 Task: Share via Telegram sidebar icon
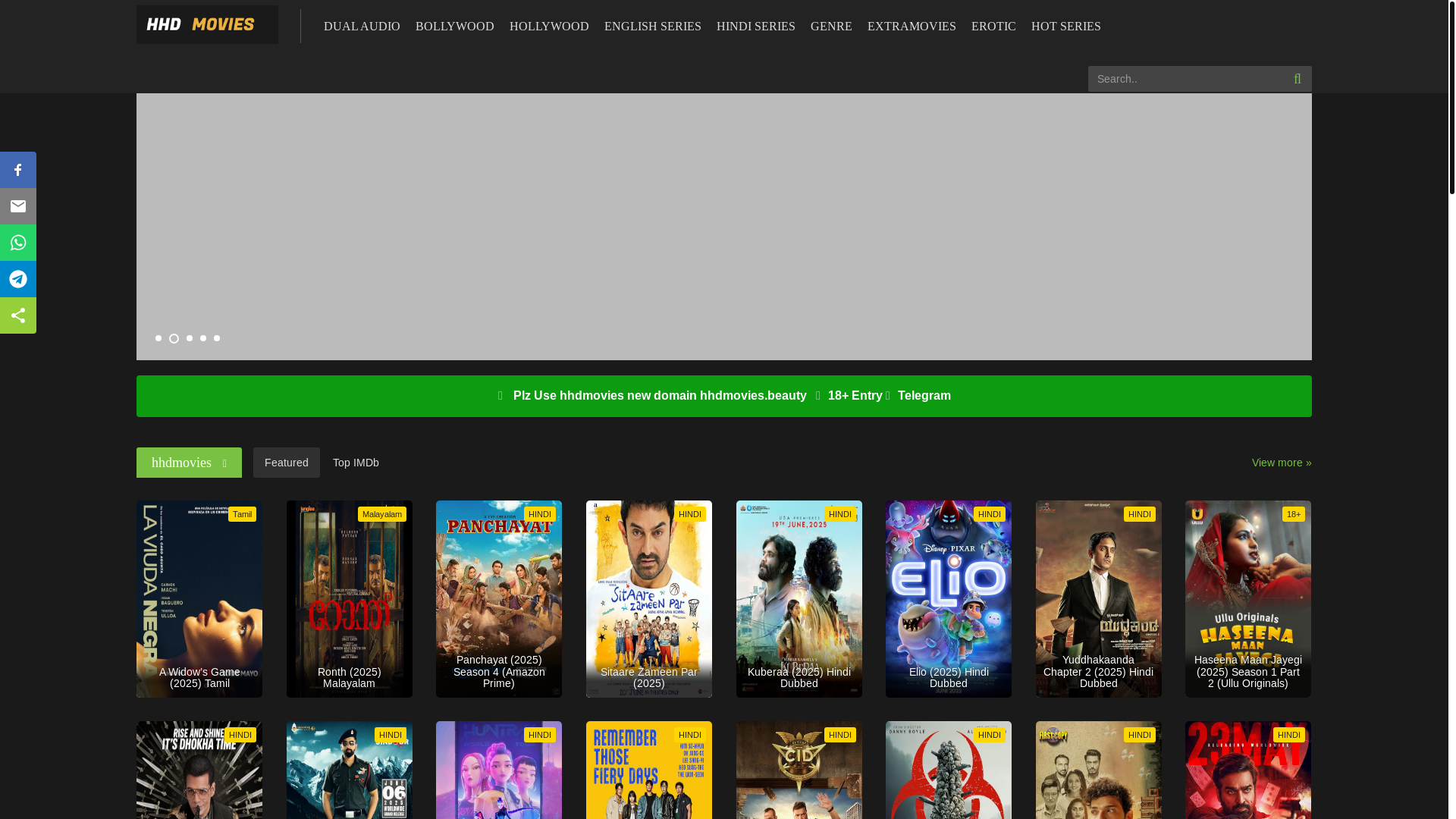tap(18, 279)
